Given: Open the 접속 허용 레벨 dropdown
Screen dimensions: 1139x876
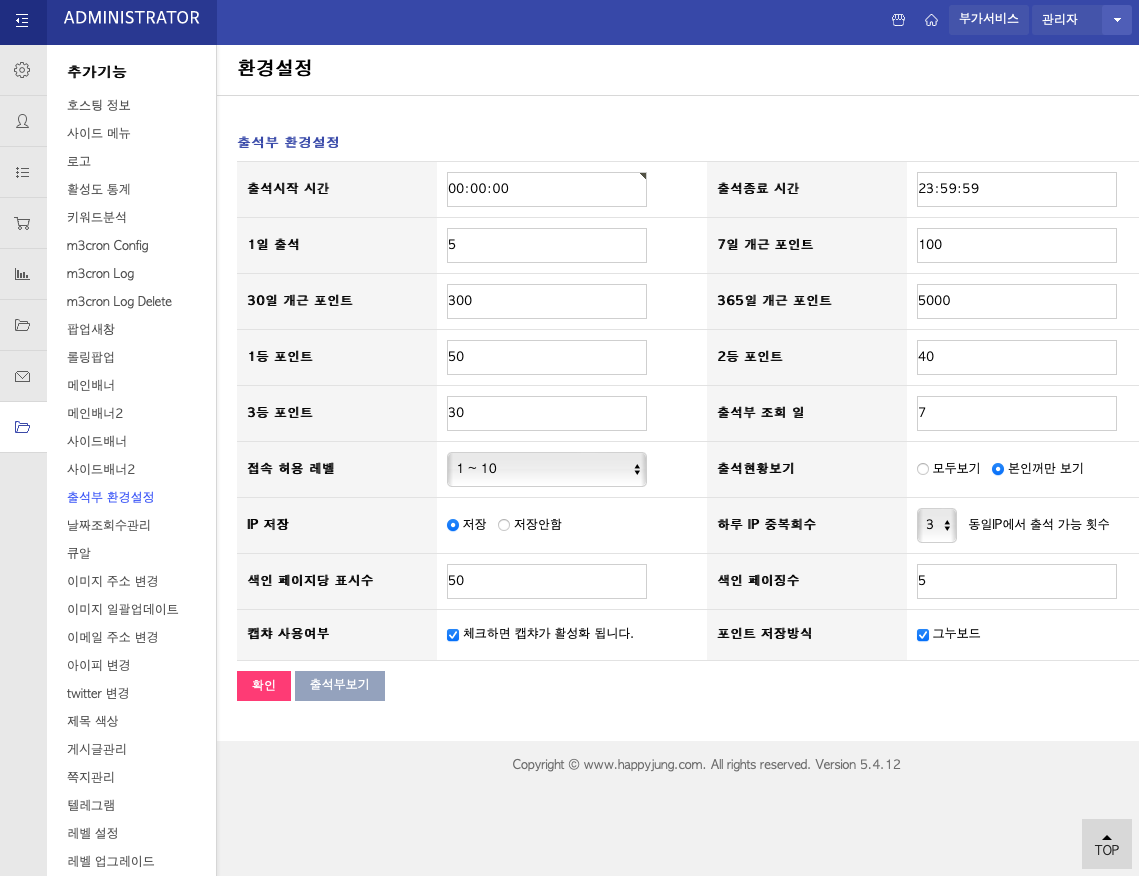Looking at the screenshot, I should [546, 468].
